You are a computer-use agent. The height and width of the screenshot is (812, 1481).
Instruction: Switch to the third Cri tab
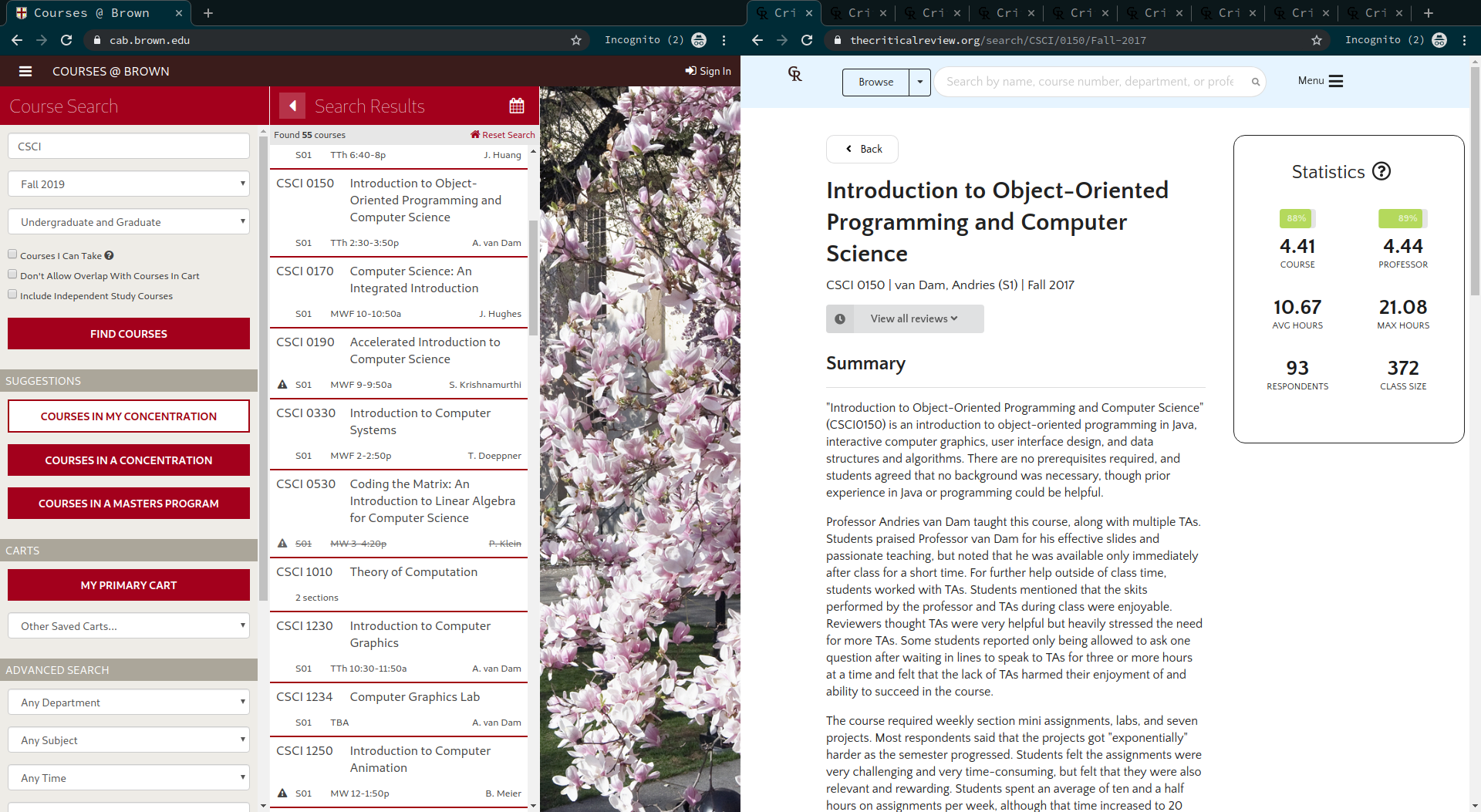(x=933, y=13)
